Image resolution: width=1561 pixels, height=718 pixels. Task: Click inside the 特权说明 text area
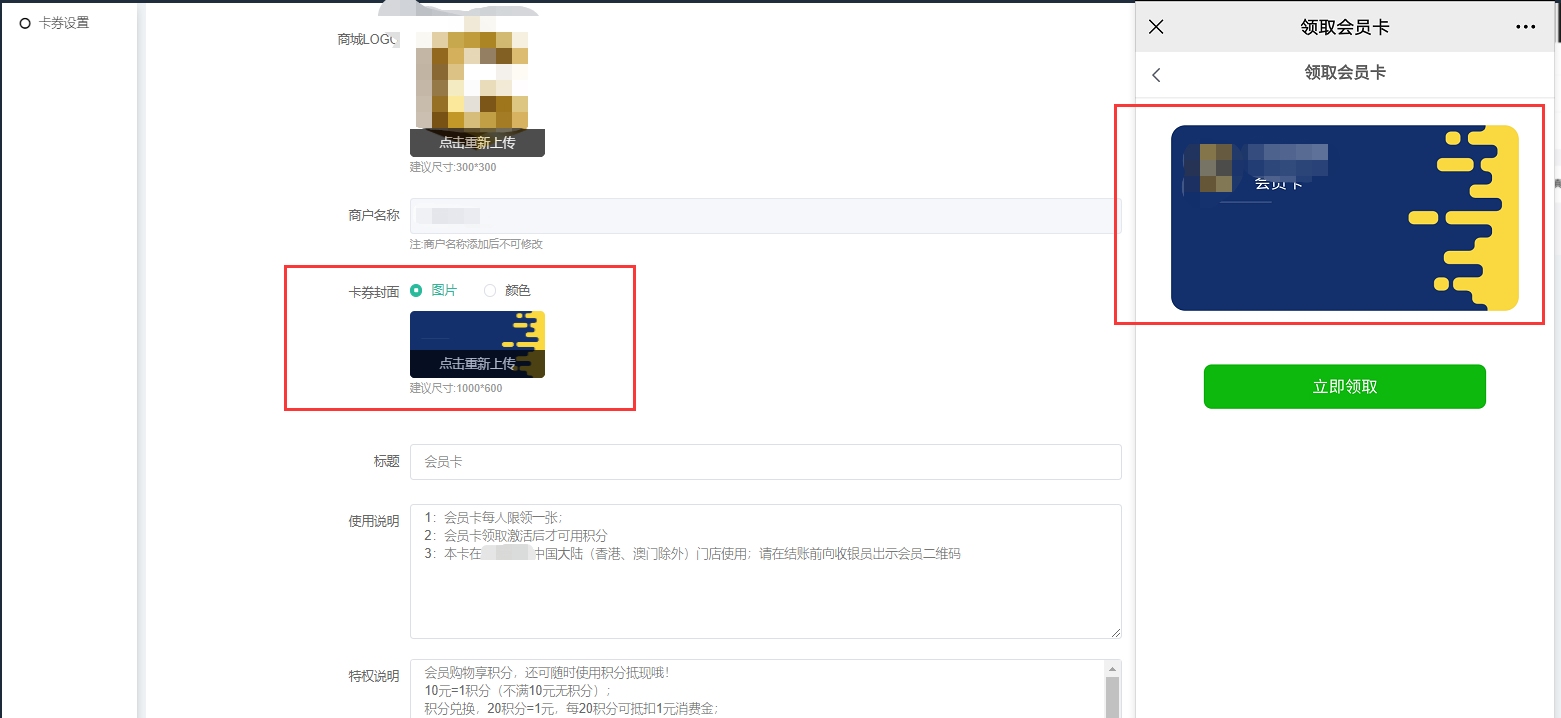[x=755, y=690]
